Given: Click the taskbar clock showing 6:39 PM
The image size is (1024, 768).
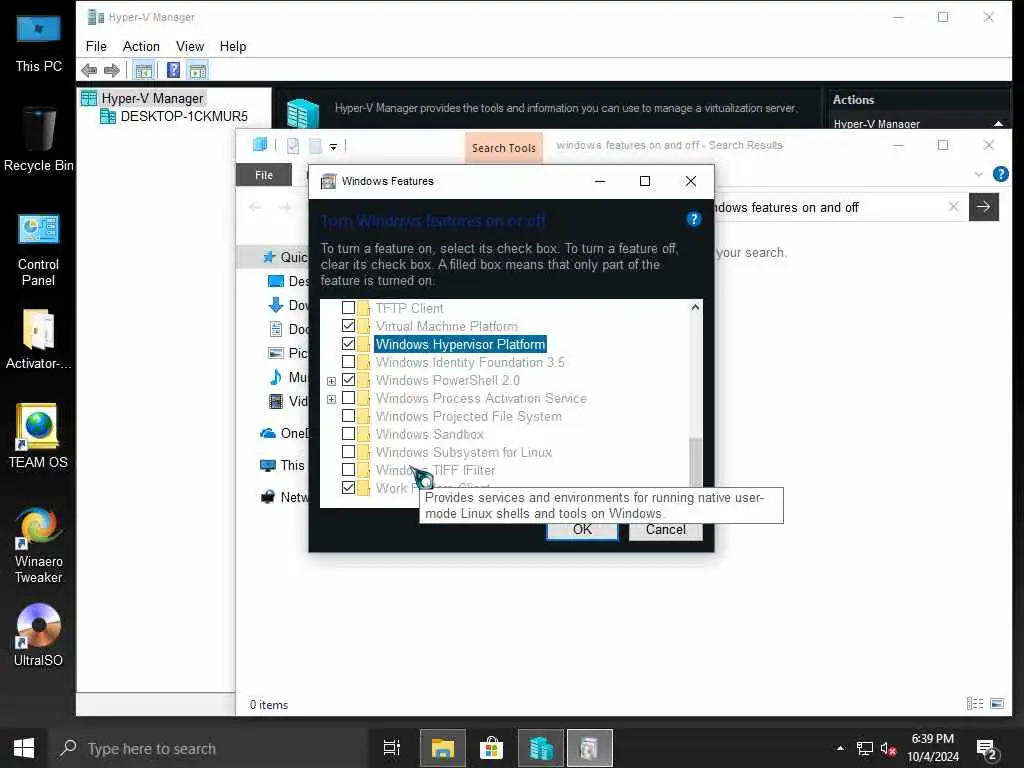Looking at the screenshot, I should 933,748.
